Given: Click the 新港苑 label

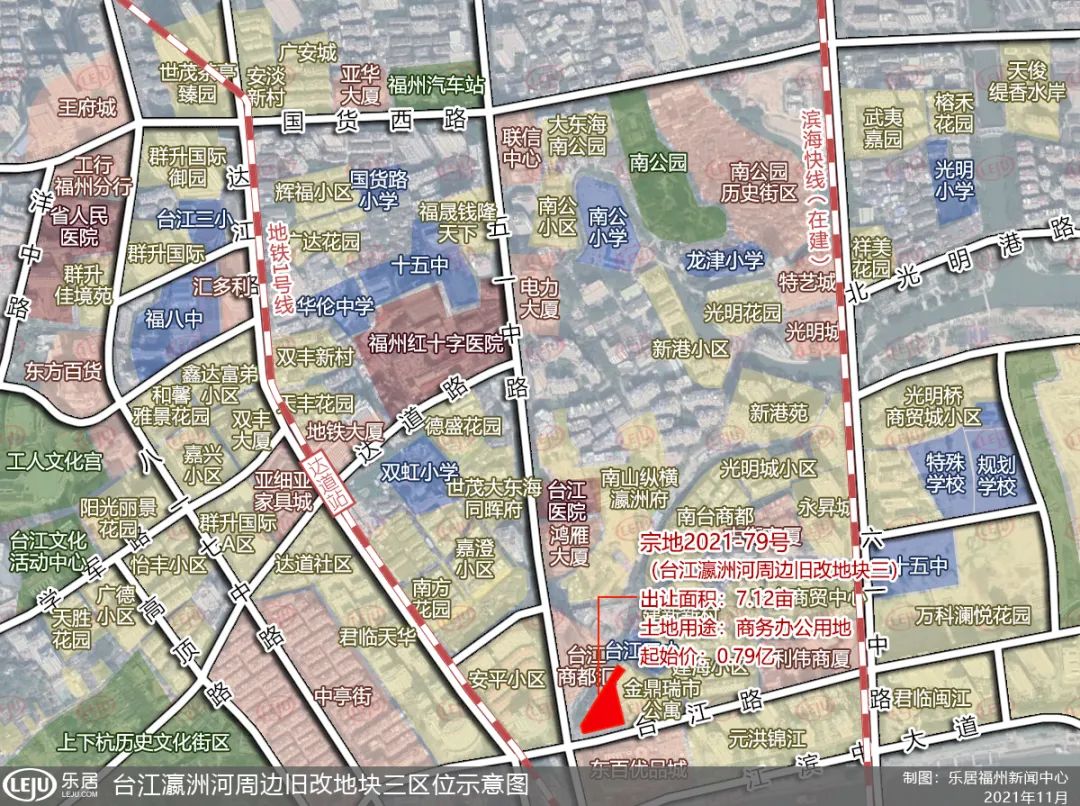Looking at the screenshot, I should point(778,413).
